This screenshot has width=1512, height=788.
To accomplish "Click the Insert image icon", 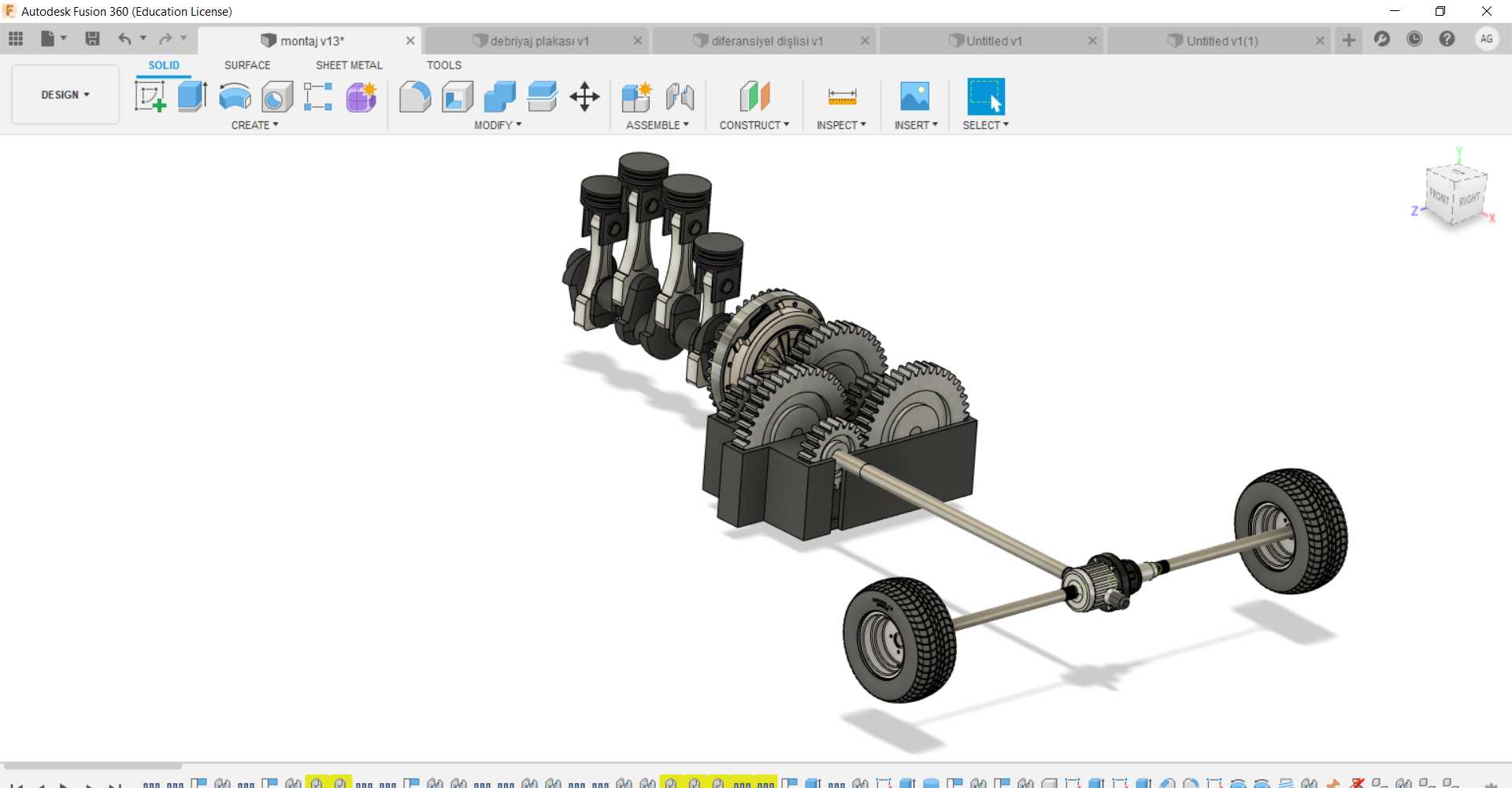I will click(x=914, y=97).
